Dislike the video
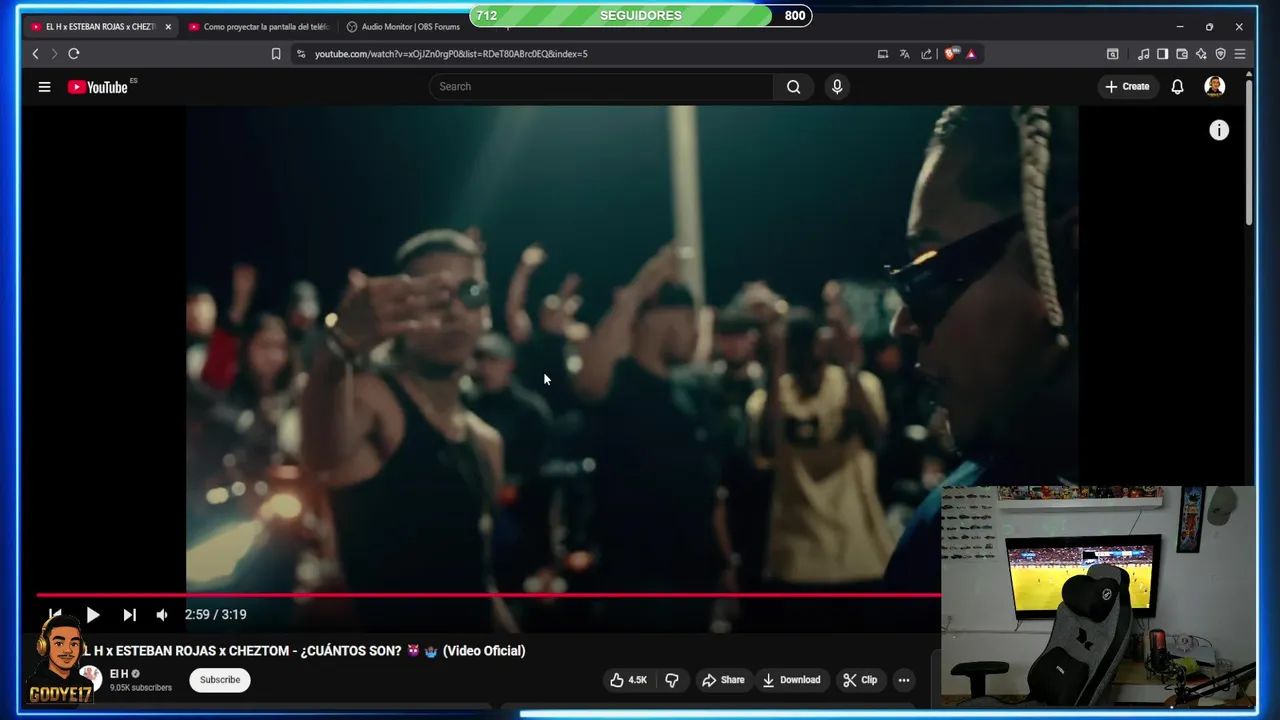The width and height of the screenshot is (1280, 720). coord(672,680)
